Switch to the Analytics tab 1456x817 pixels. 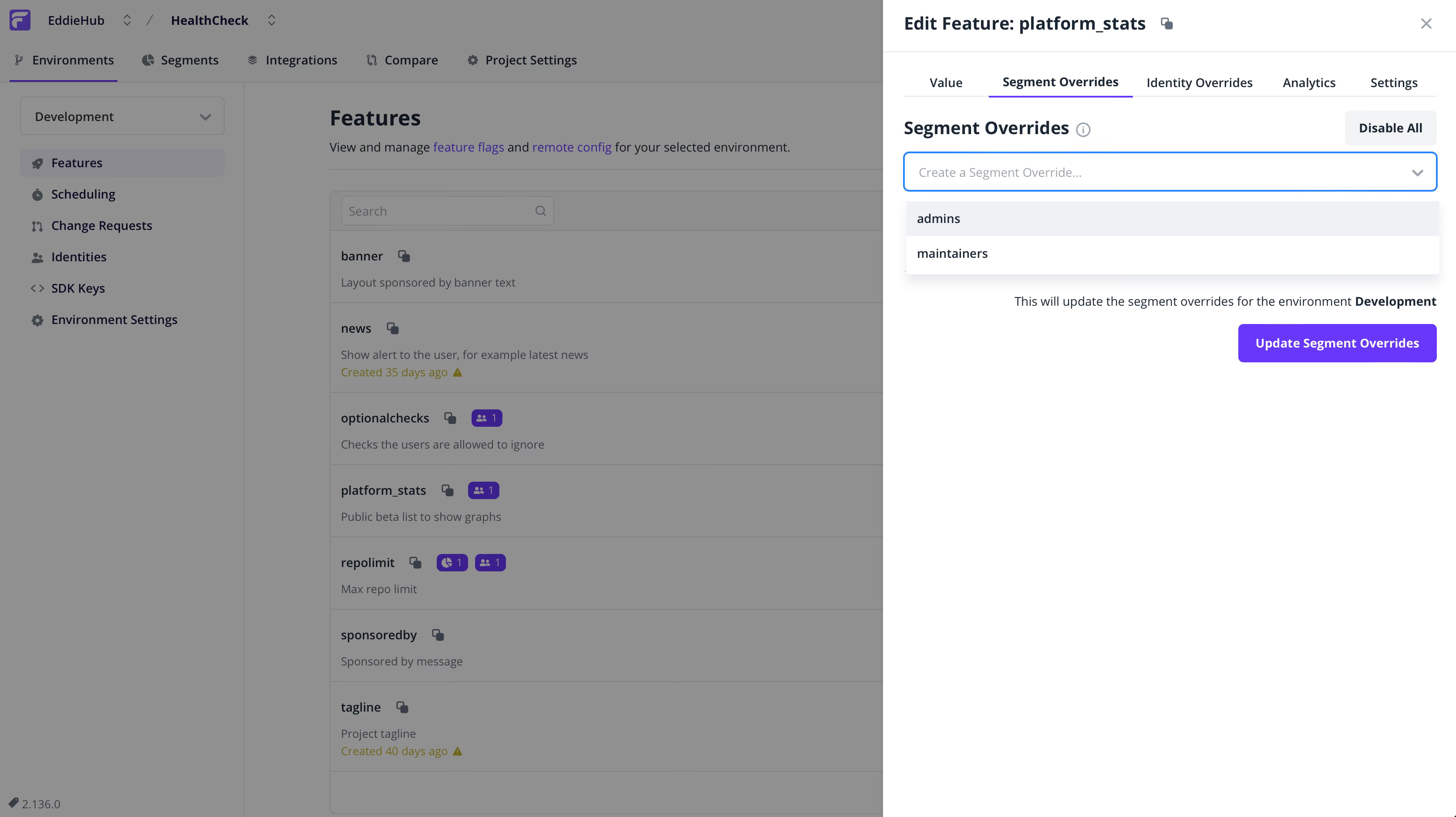[x=1309, y=83]
